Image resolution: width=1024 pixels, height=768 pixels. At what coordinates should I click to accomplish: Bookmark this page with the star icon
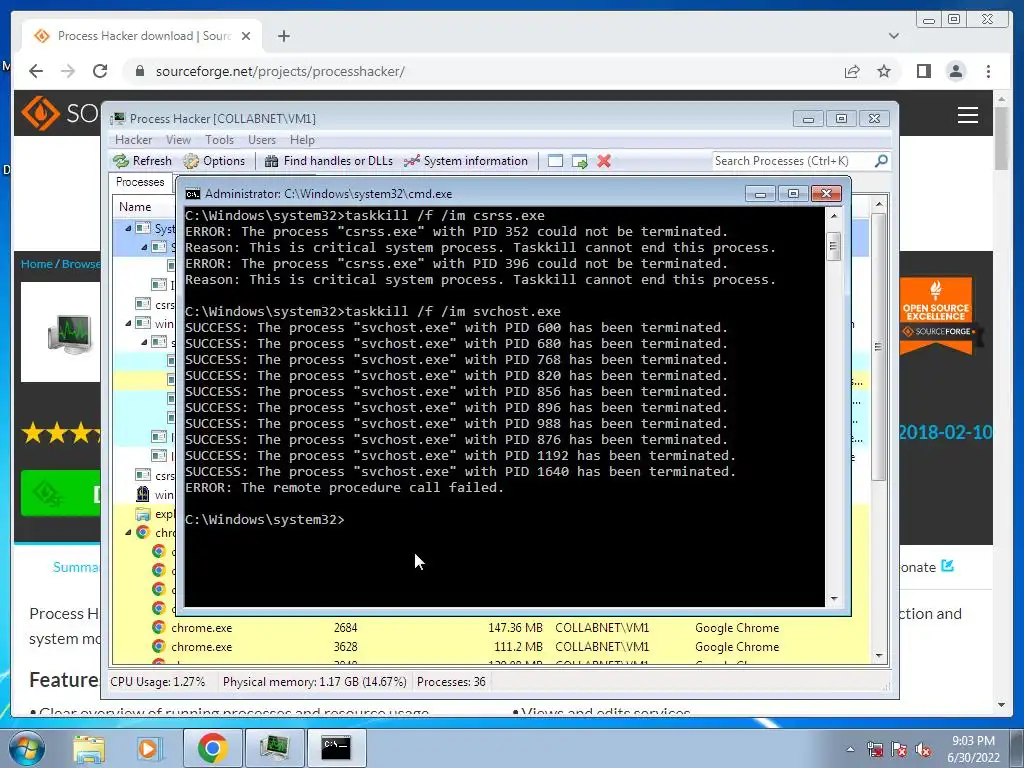[884, 71]
